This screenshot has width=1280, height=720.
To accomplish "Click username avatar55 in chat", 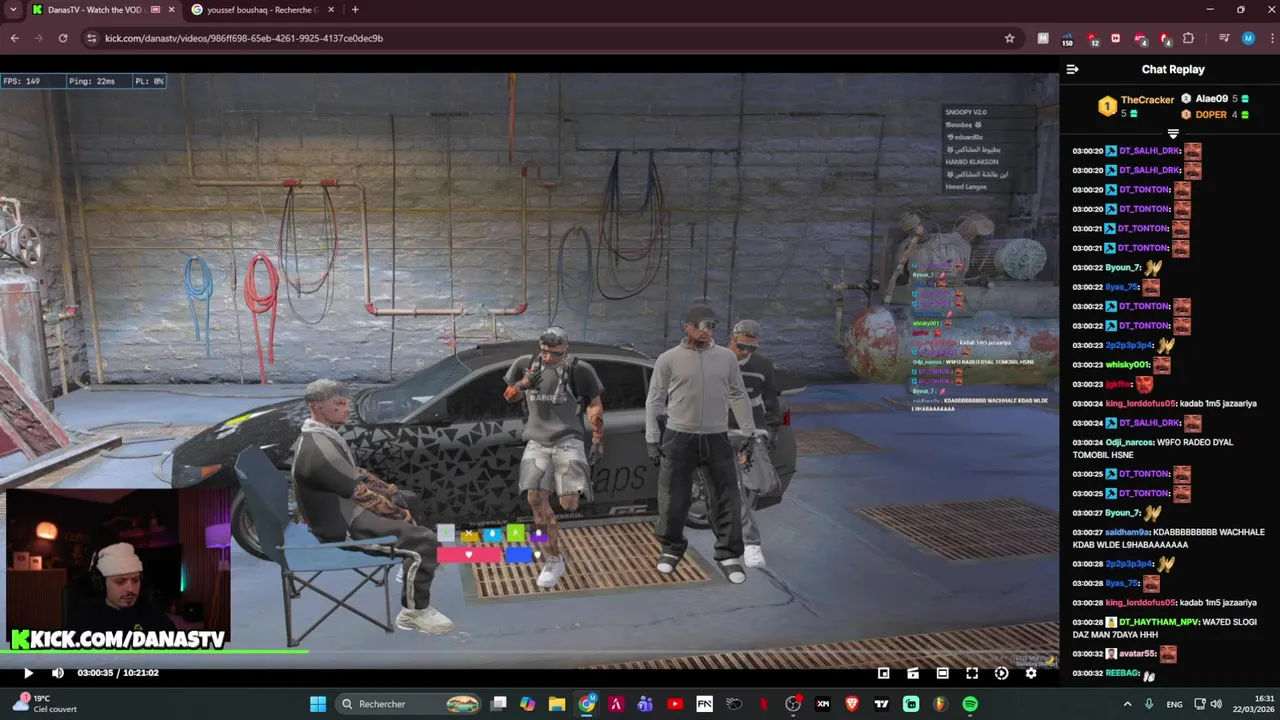I will (1137, 654).
